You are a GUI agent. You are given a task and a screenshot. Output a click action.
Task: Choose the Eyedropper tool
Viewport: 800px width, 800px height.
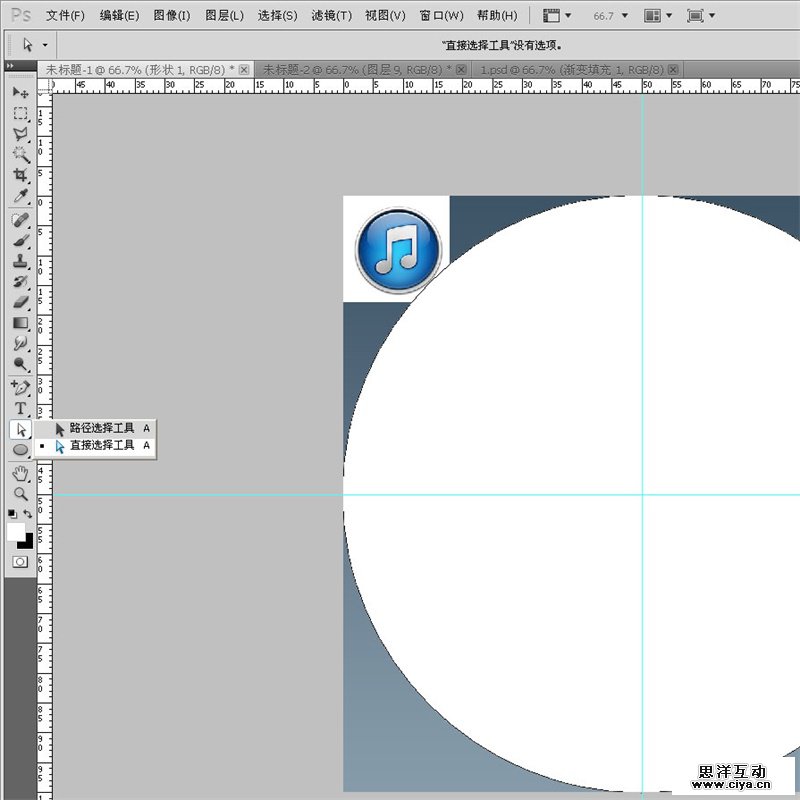pos(20,196)
